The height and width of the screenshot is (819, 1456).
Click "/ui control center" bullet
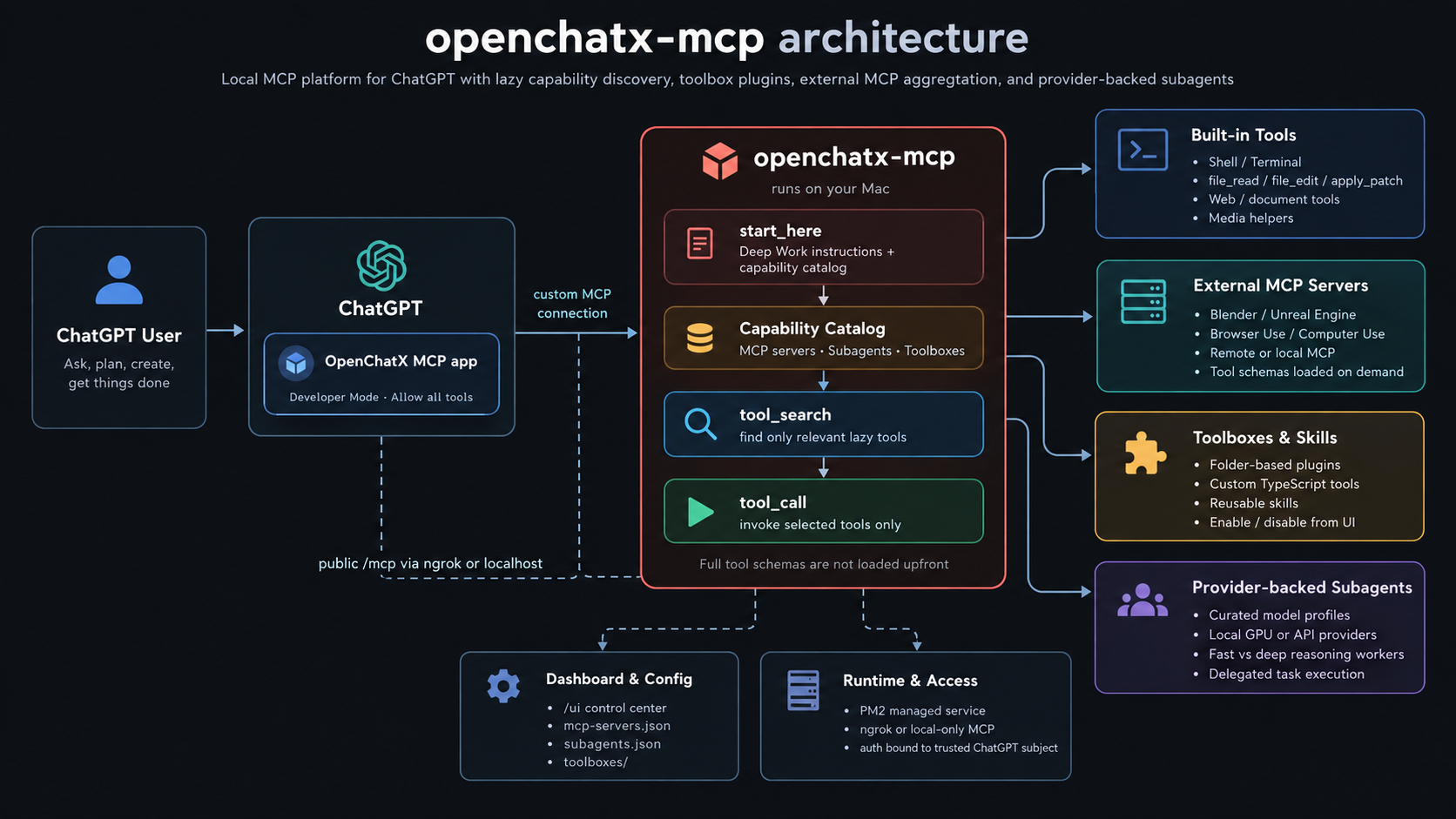(615, 708)
